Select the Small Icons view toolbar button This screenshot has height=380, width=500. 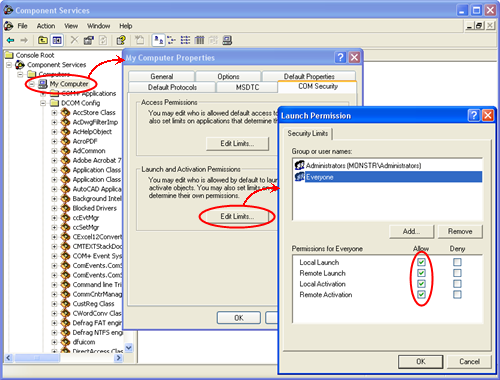pos(171,40)
